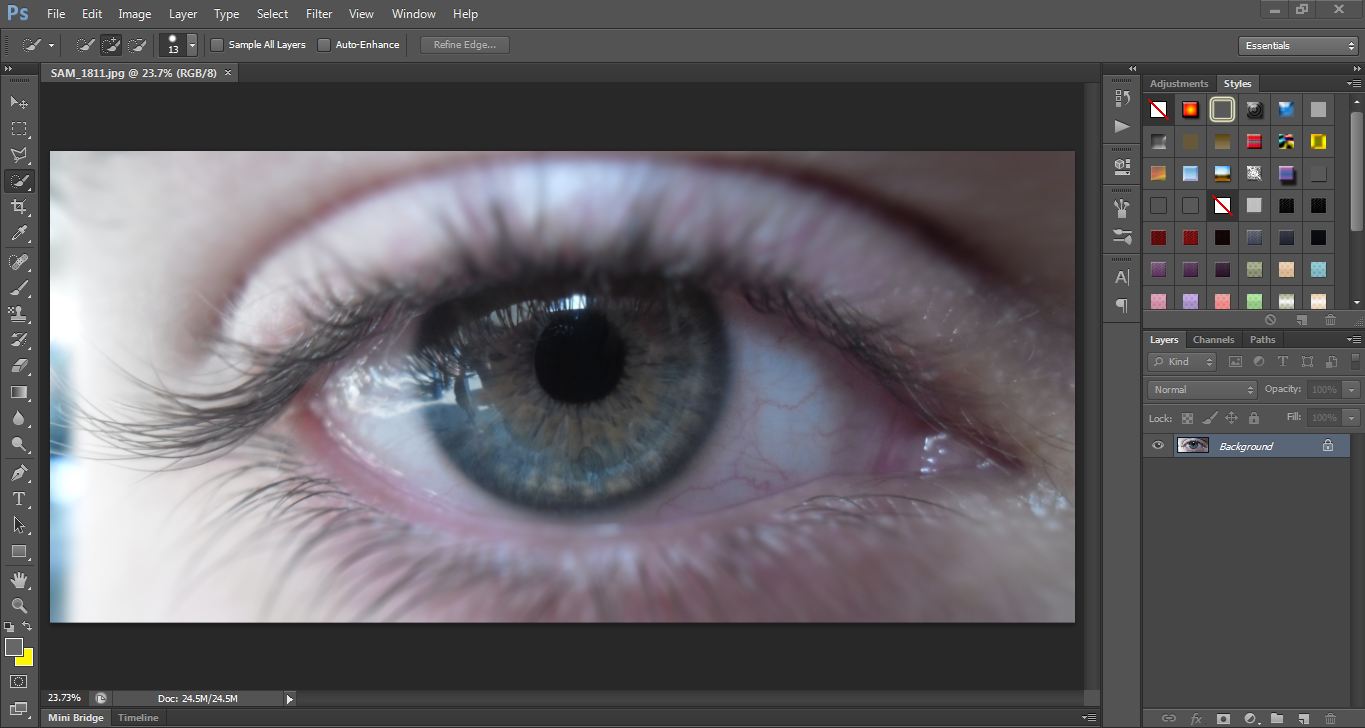1365x728 pixels.
Task: Switch to the Adjustments tab
Action: (1179, 84)
